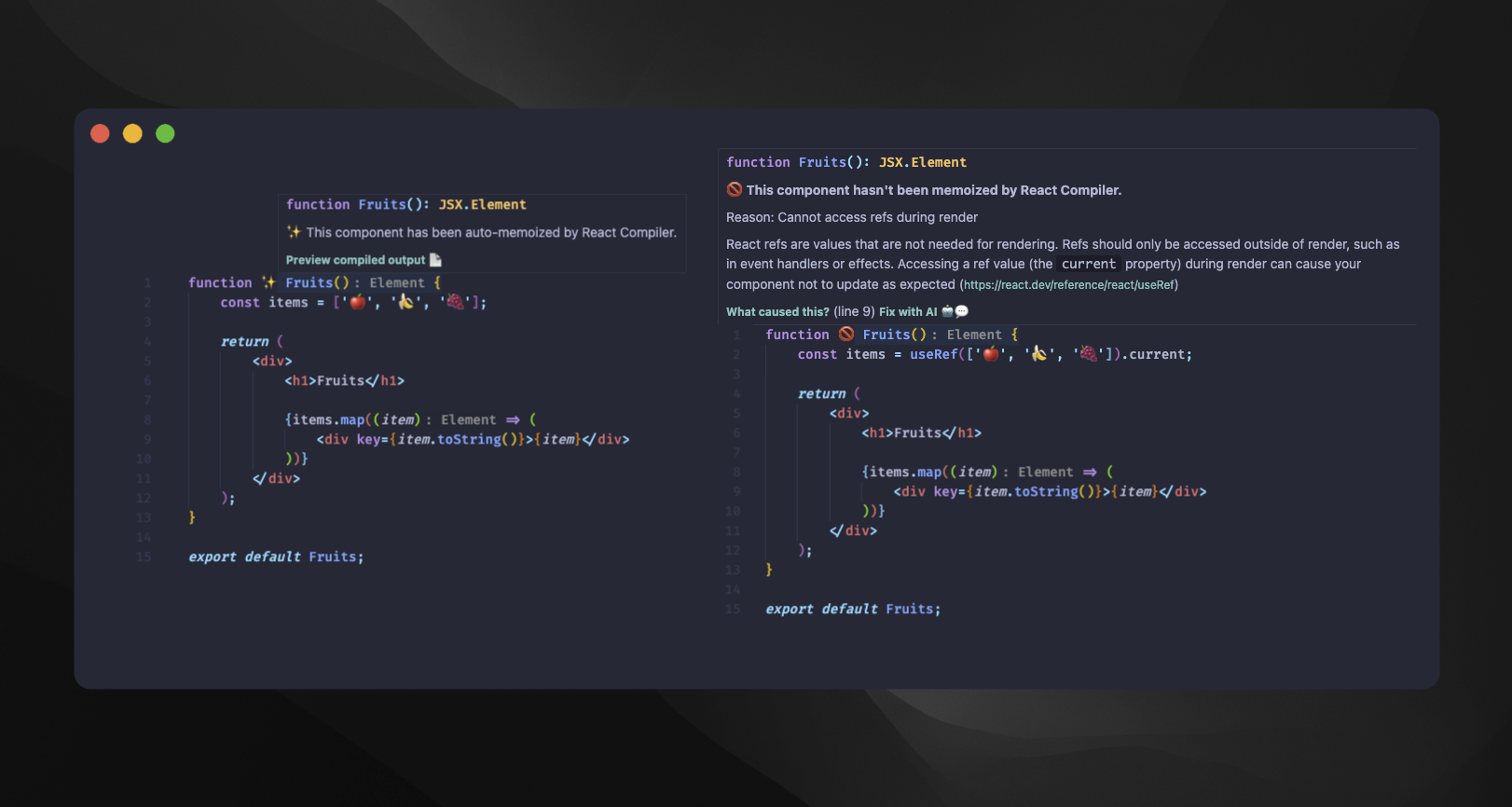The image size is (1512, 807).
Task: Click the sparkles icon in the auto-memoized tooltip
Action: 294,232
